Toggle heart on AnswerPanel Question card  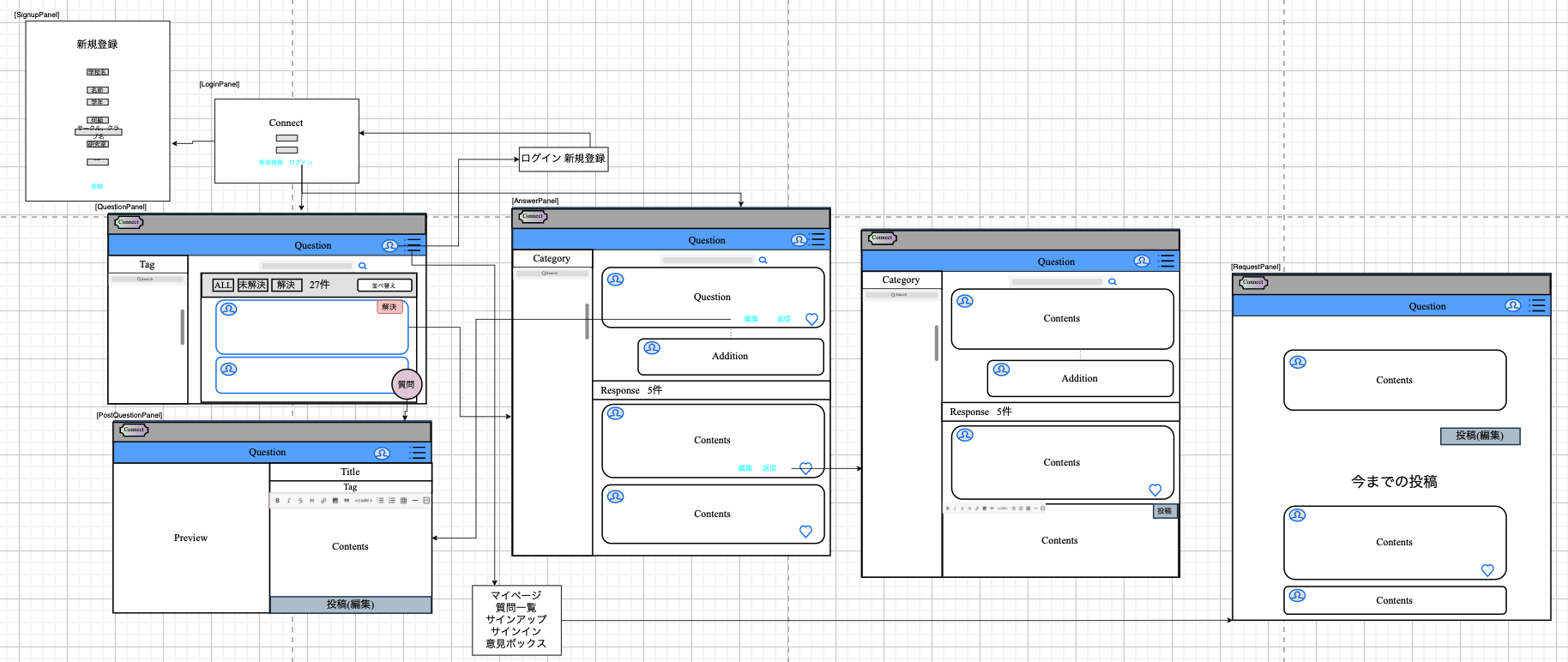click(811, 319)
